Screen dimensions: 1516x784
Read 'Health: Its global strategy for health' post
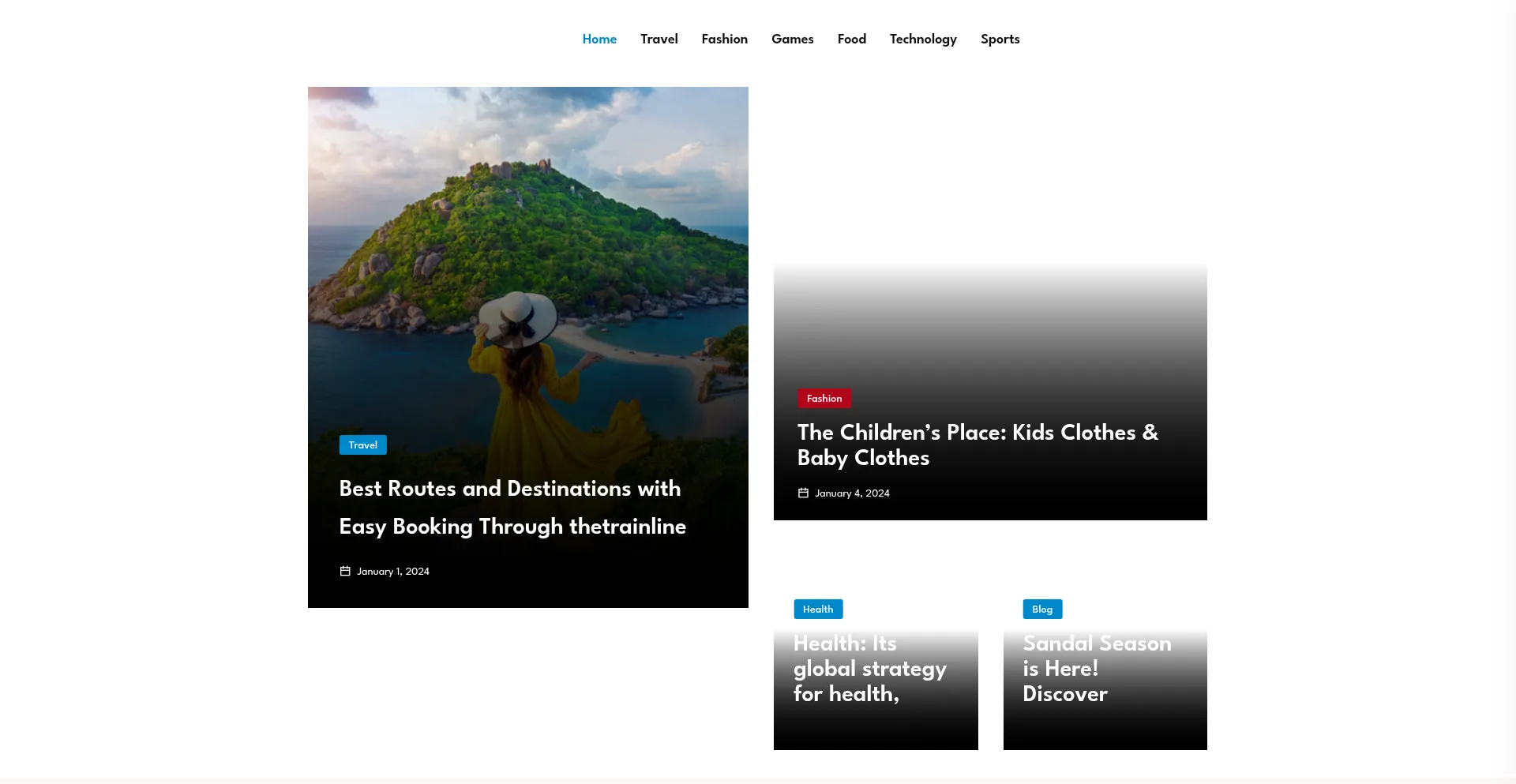point(869,669)
